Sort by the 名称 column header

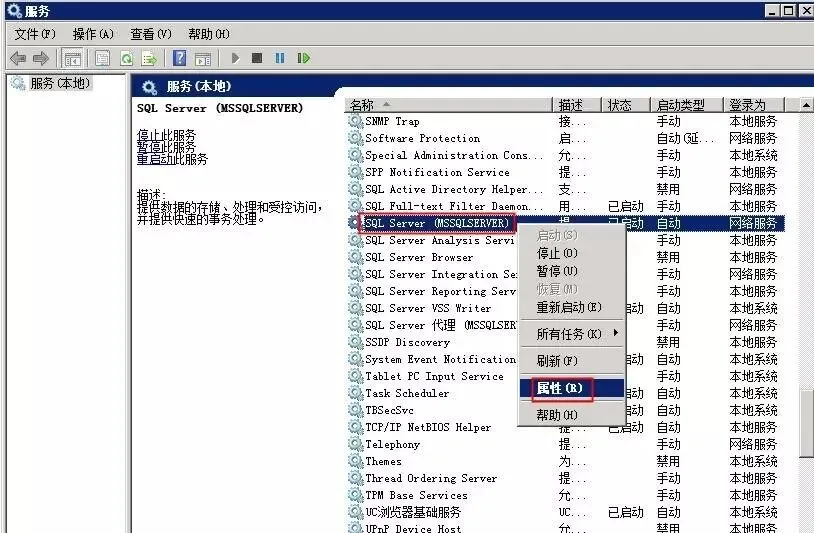pyautogui.click(x=449, y=105)
